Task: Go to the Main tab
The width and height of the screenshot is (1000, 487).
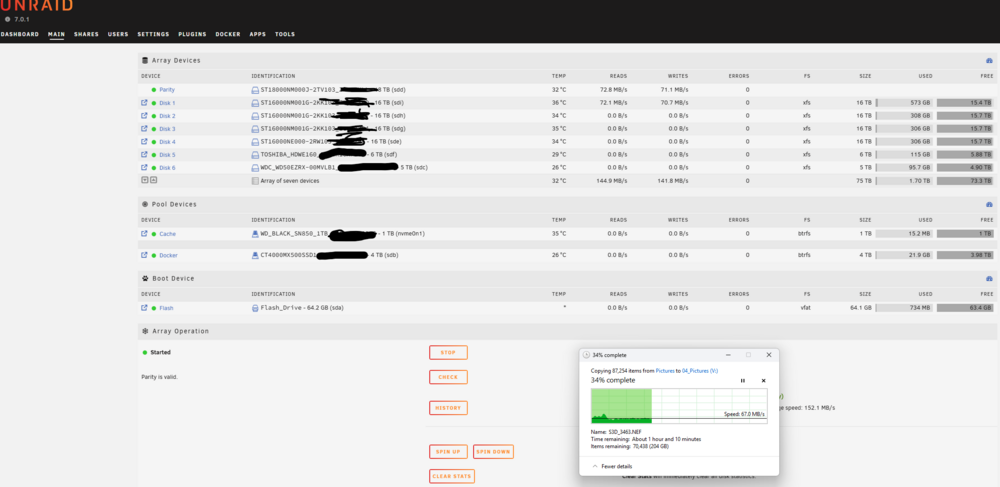Action: point(56,34)
